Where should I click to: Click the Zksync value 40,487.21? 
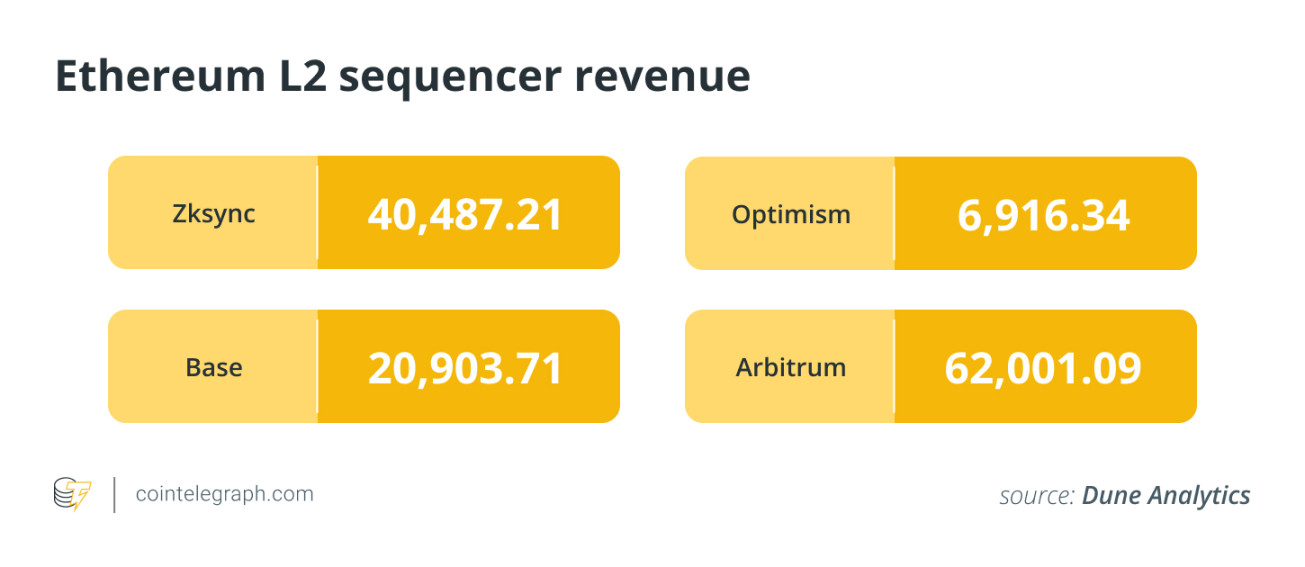tap(466, 214)
